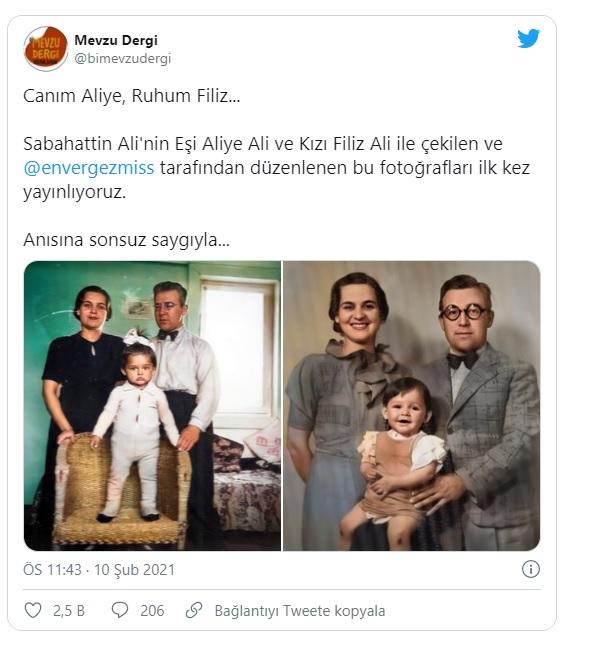Visit the @bimevzudergi handle
613x659 pixels.
pyautogui.click(x=123, y=58)
